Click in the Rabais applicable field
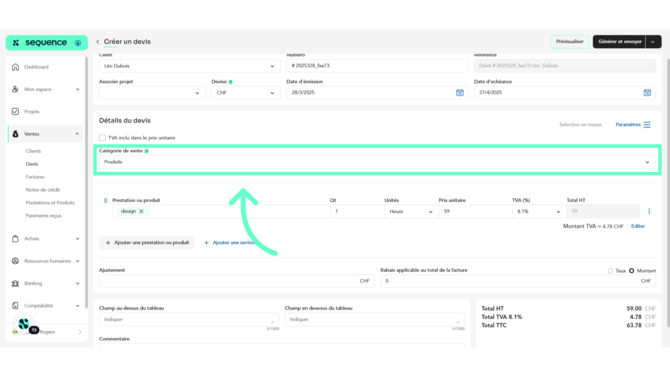 (518, 281)
